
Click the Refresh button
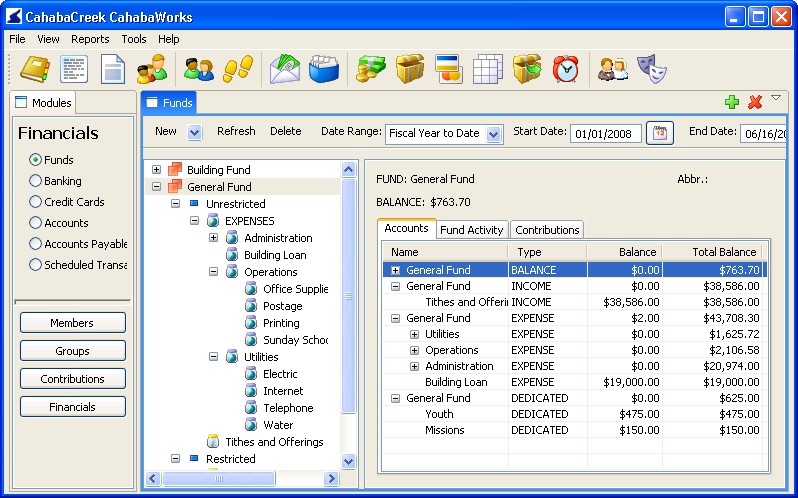point(236,131)
